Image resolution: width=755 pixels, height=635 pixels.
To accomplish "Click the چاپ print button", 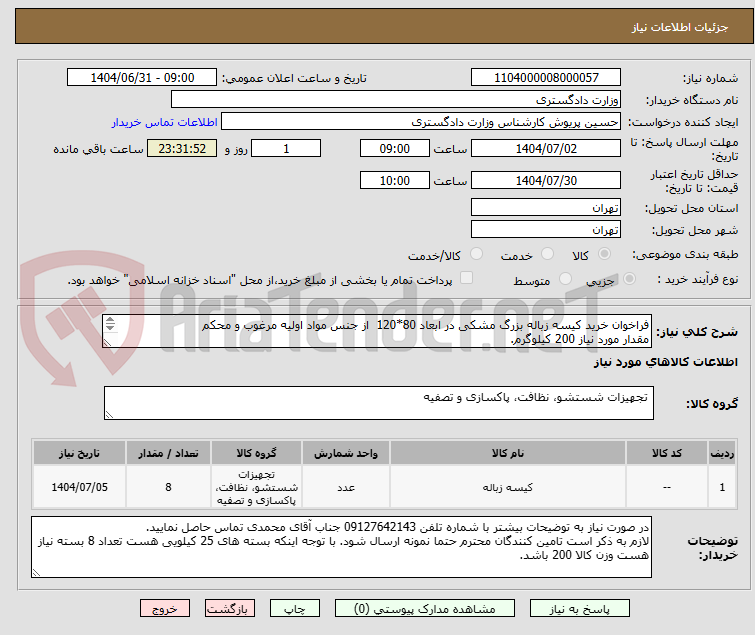I will click(295, 609).
